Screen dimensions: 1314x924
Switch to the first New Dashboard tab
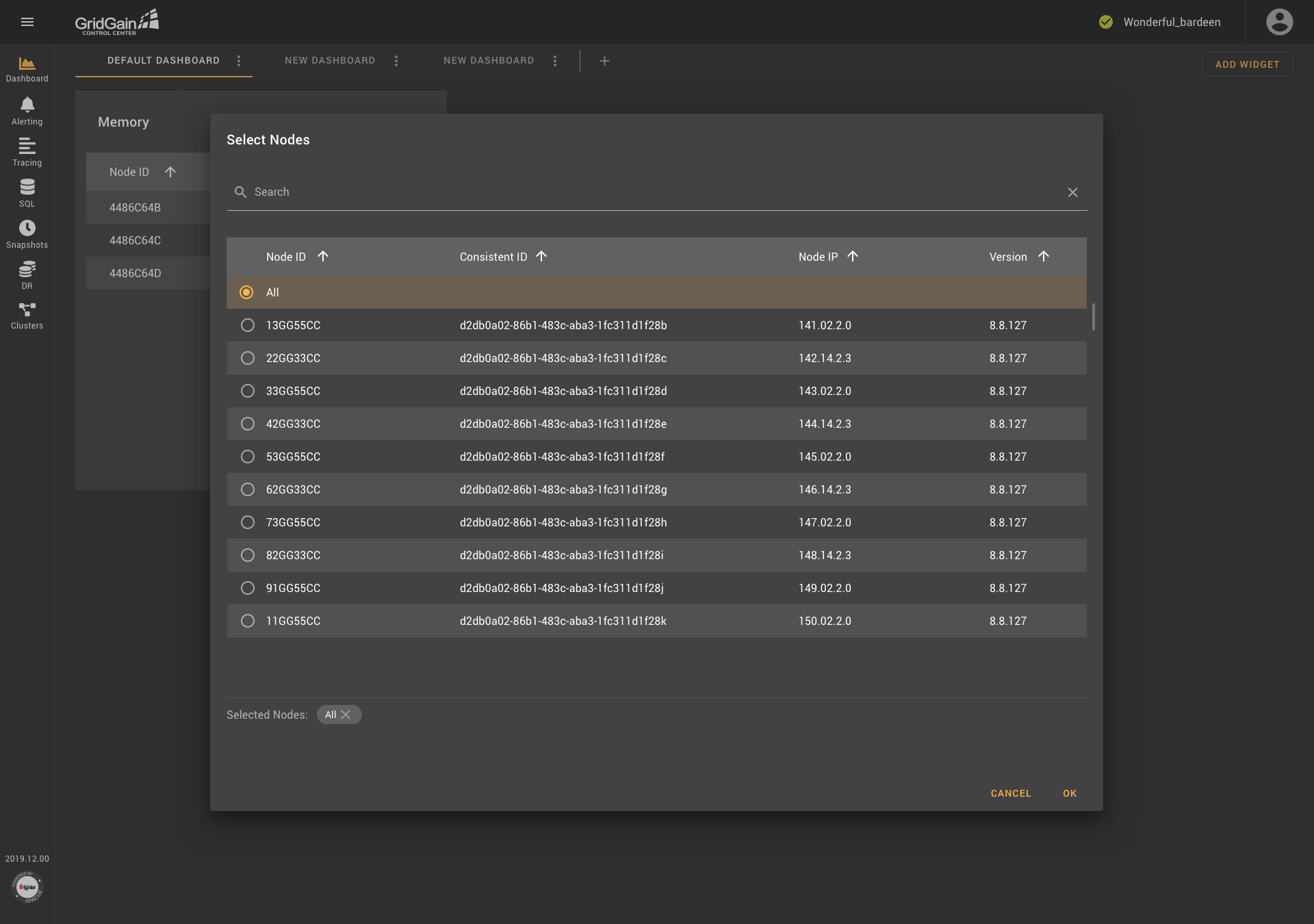tap(330, 60)
